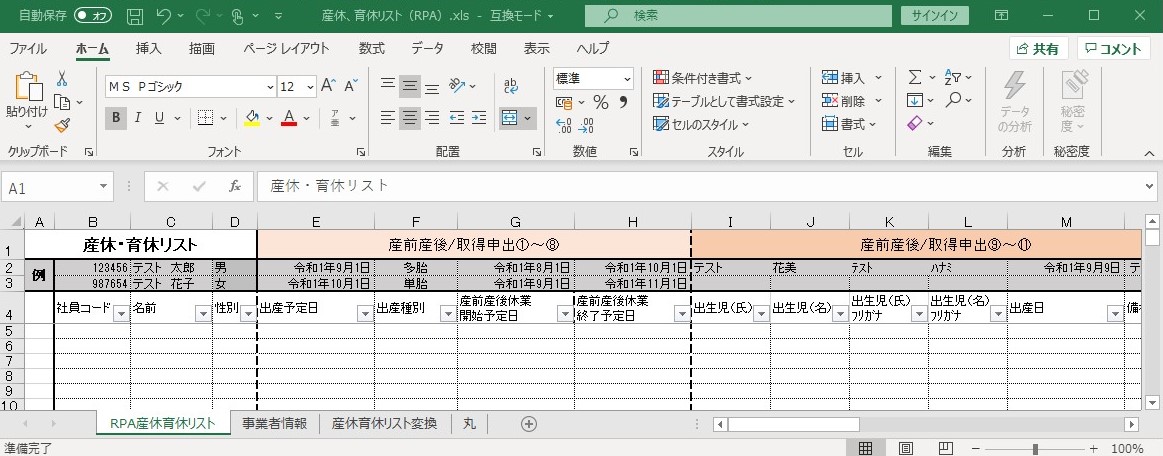Image resolution: width=1163 pixels, height=456 pixels.
Task: Click the Format Painter brush icon
Action: pos(62,125)
